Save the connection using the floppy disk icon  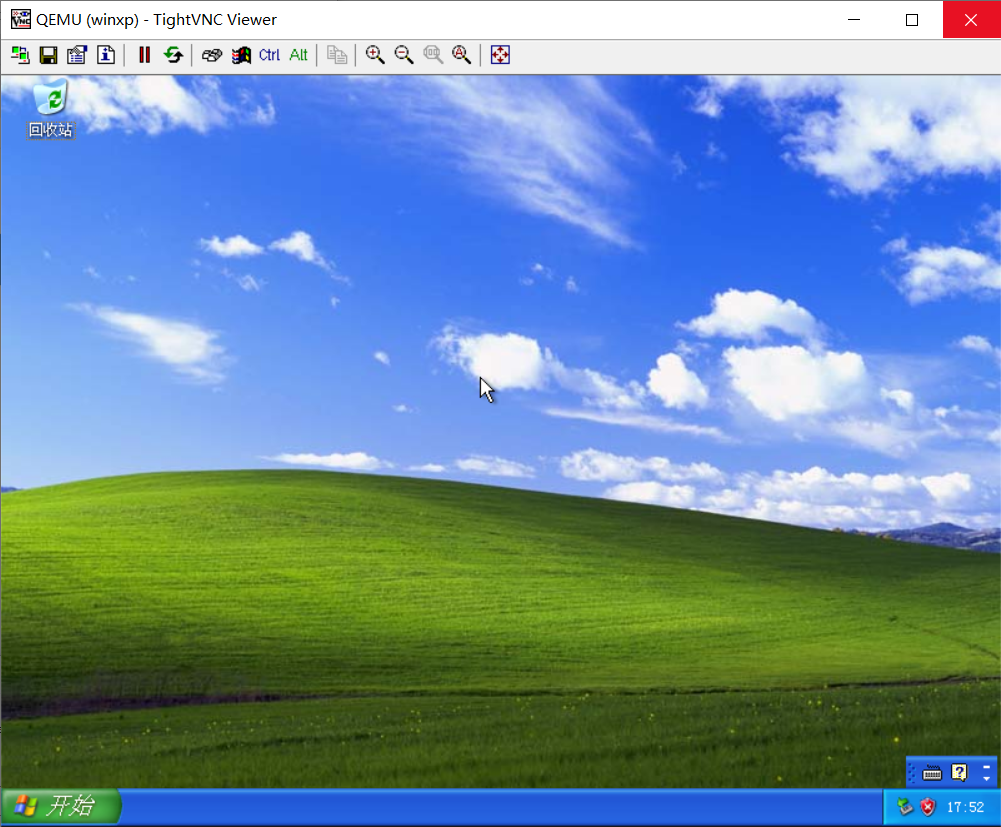(x=49, y=55)
